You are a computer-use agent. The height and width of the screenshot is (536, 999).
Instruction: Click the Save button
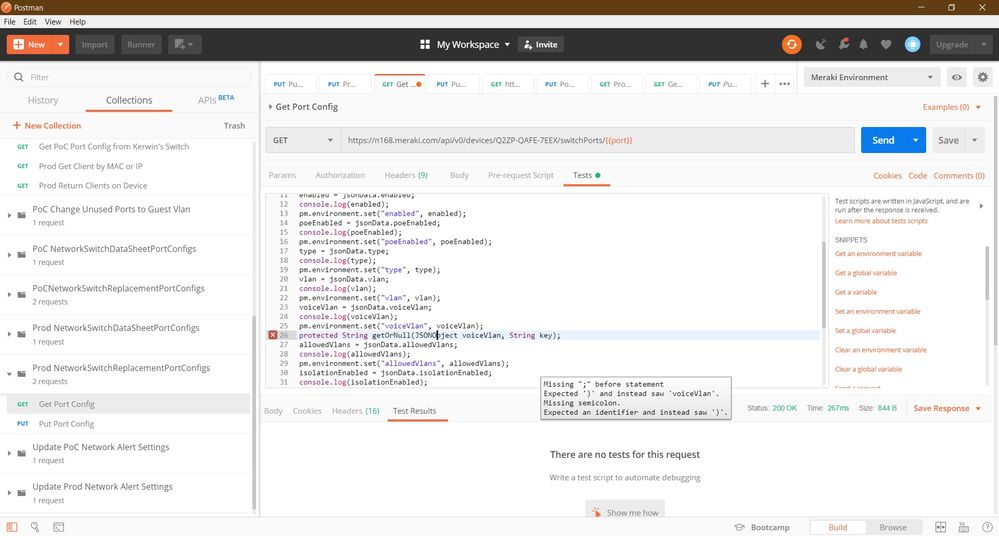point(948,140)
